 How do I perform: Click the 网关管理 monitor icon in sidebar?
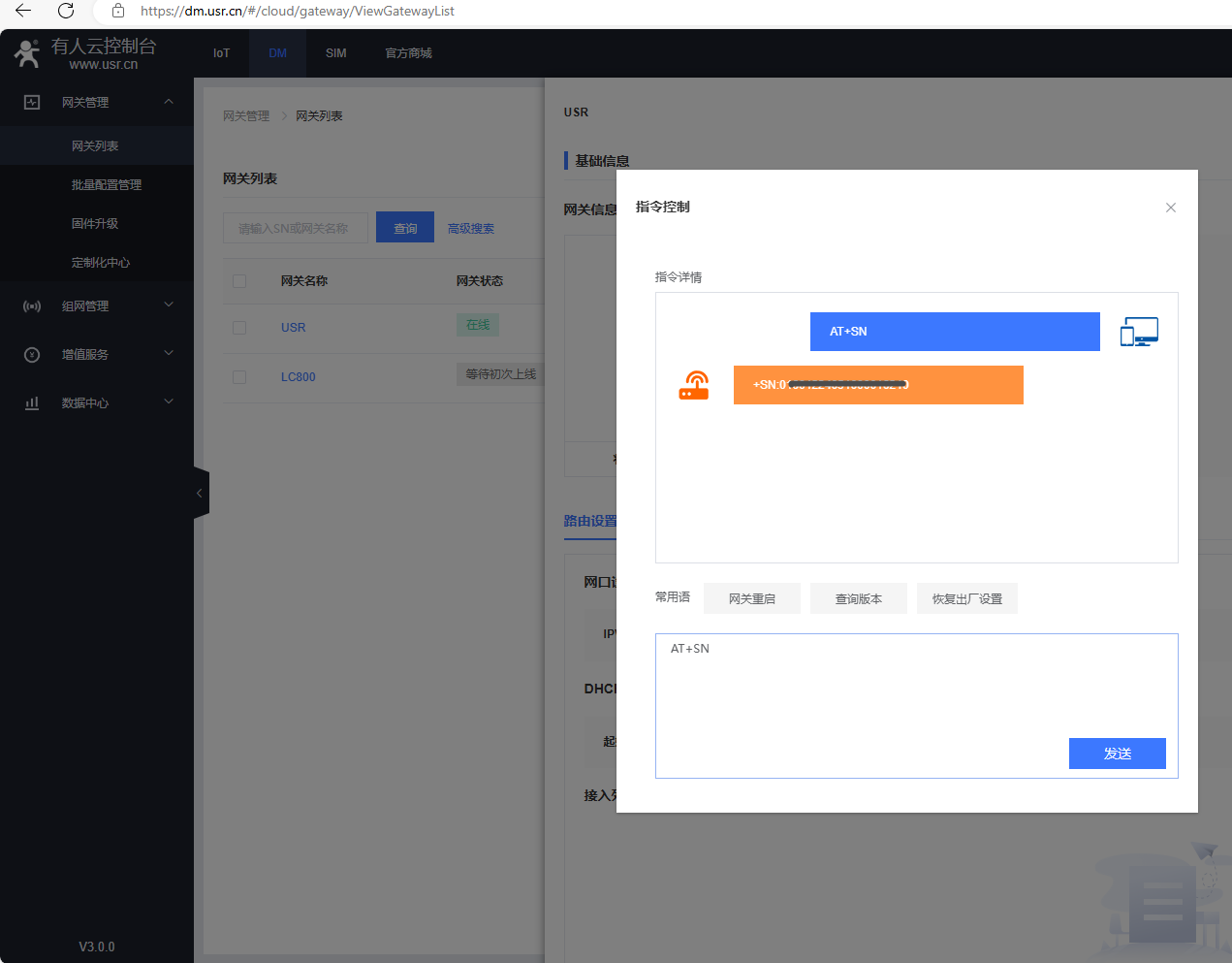pyautogui.click(x=32, y=102)
